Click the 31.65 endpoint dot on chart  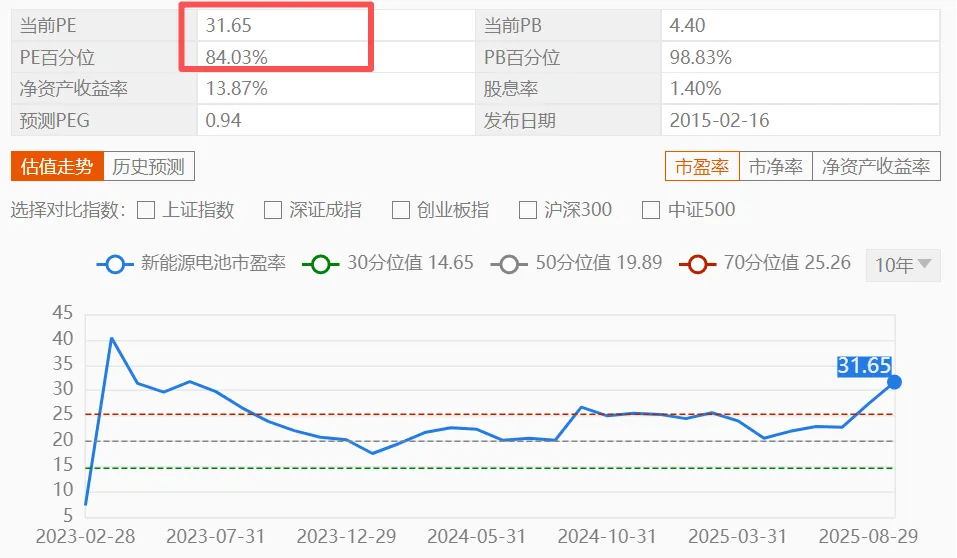point(894,382)
